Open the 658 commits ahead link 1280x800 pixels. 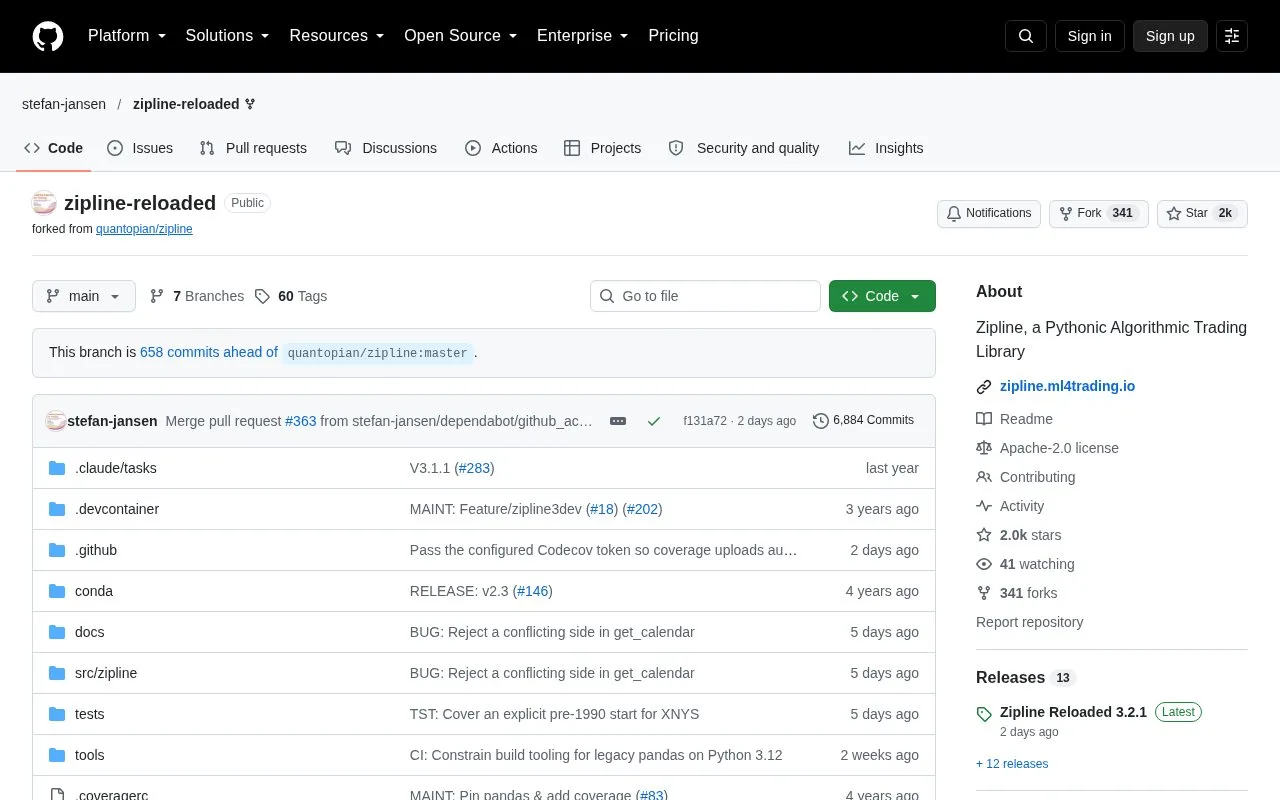[x=209, y=352]
